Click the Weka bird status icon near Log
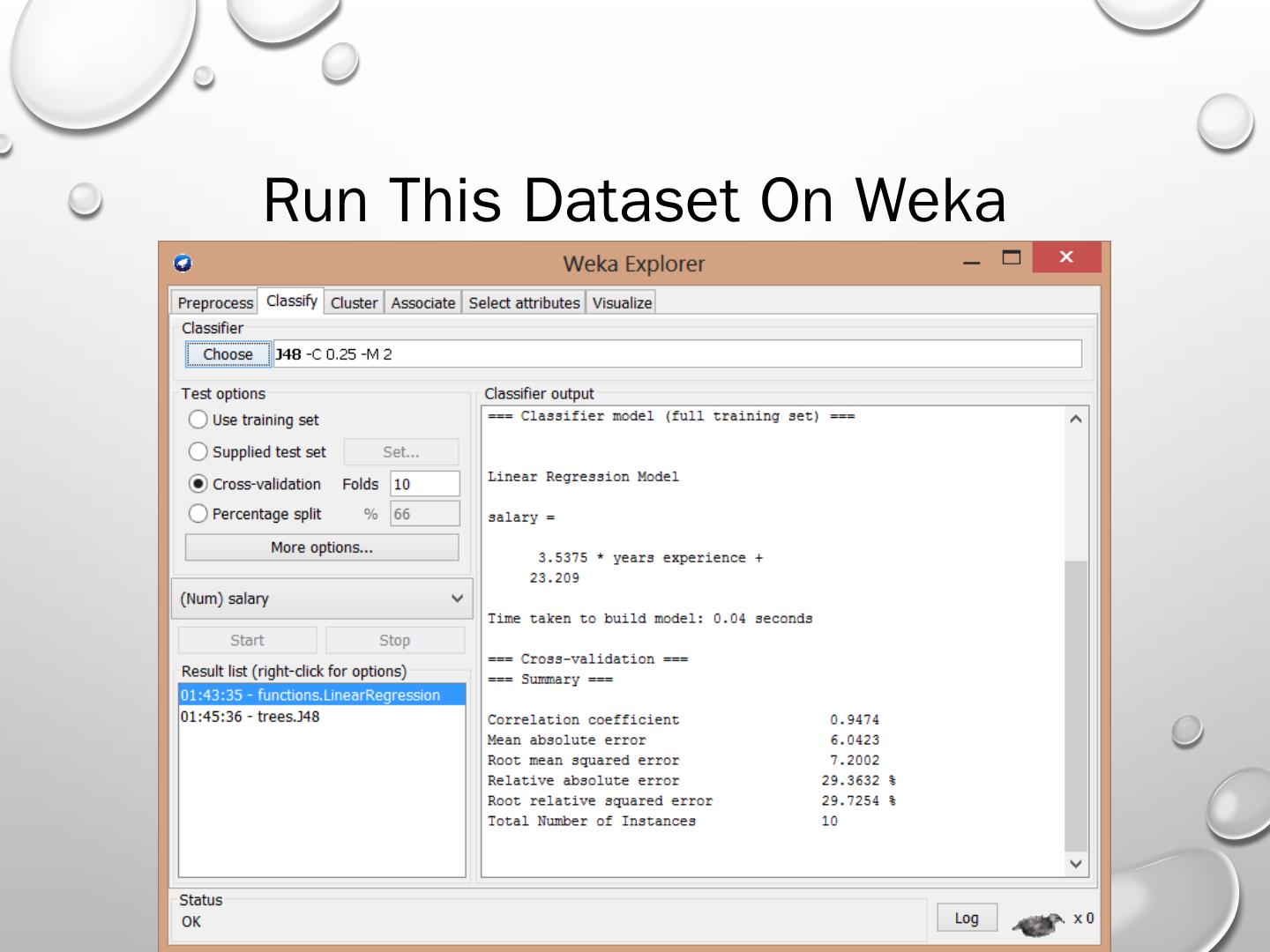 [x=1039, y=923]
